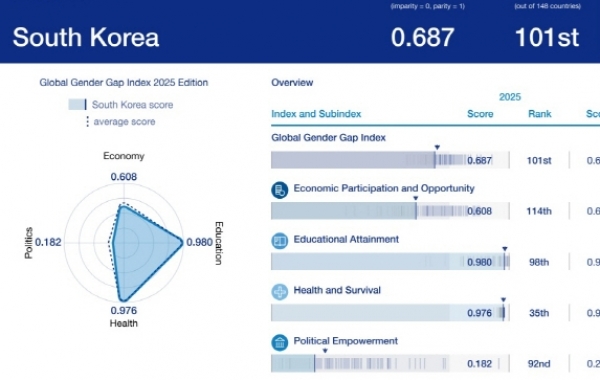Viewport: 600px width, 380px height.
Task: Click the Health and Survival cross icon
Action: (280, 292)
